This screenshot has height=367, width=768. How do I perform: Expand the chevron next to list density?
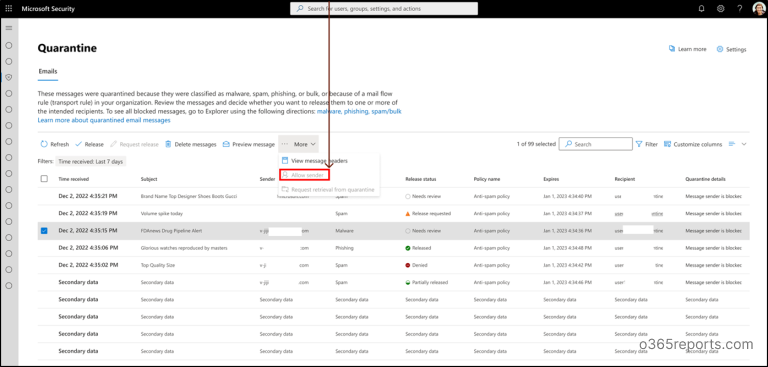click(x=744, y=144)
